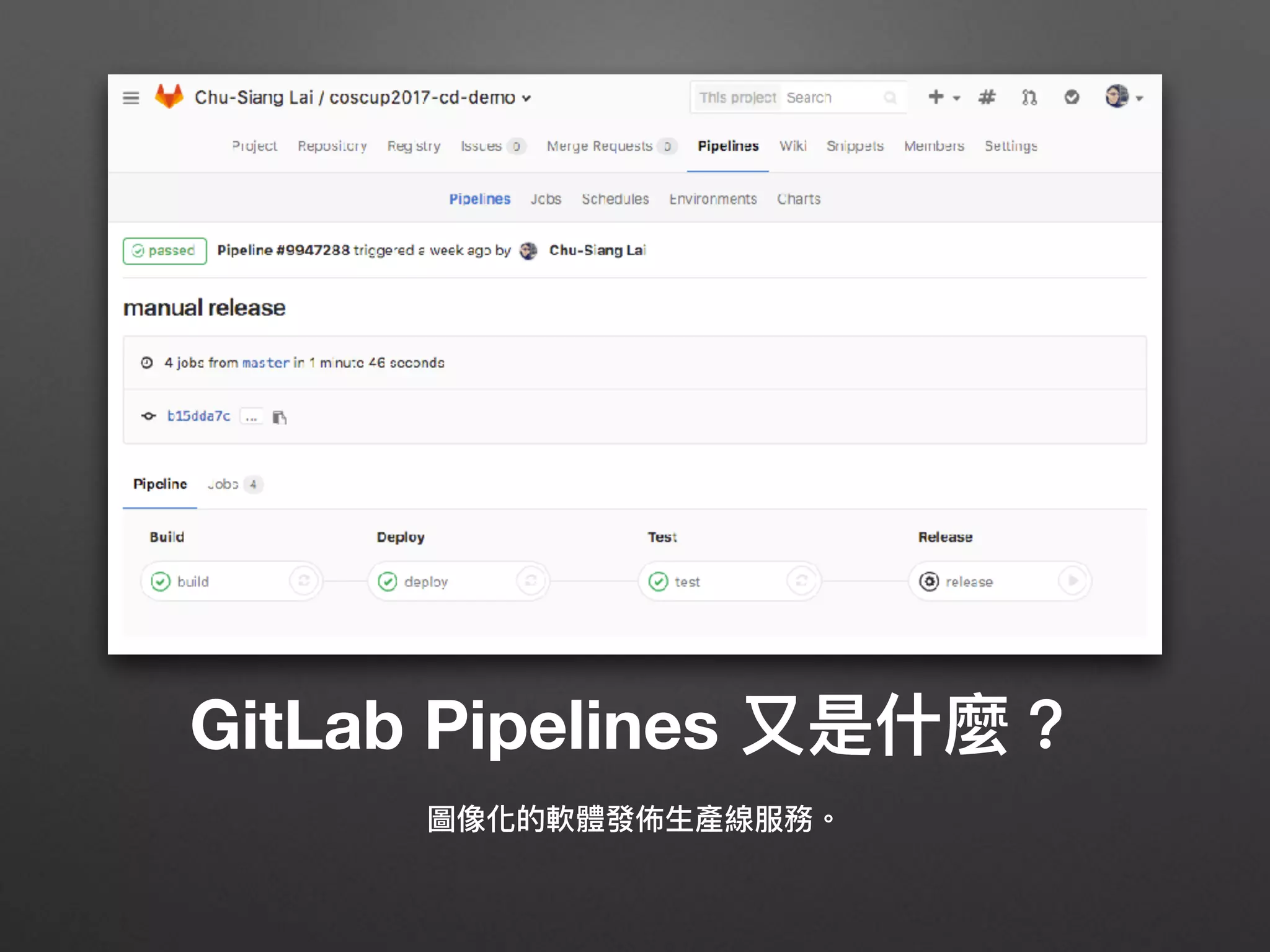Retry the test job
1270x952 pixels.
(801, 581)
